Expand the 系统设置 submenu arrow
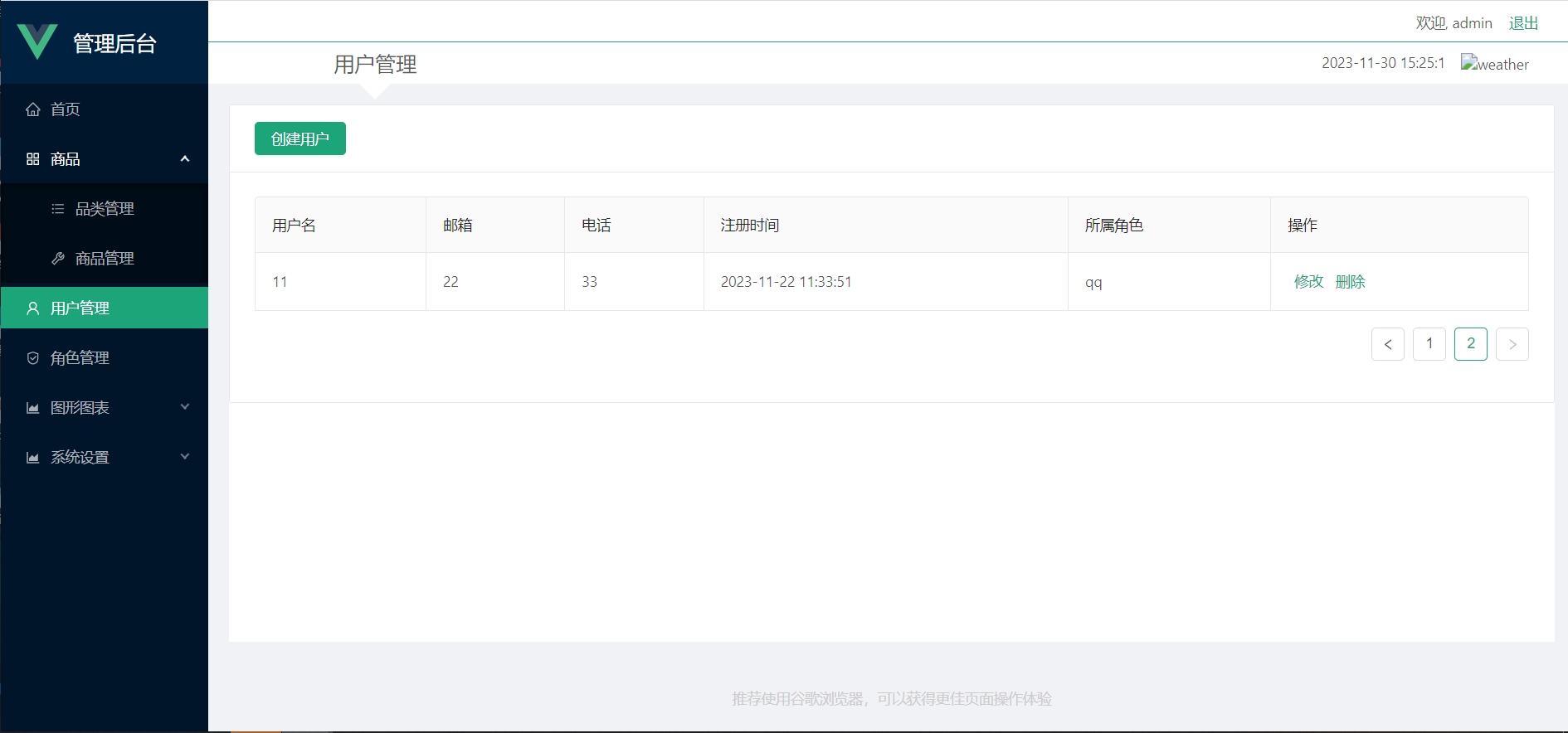 [x=185, y=457]
